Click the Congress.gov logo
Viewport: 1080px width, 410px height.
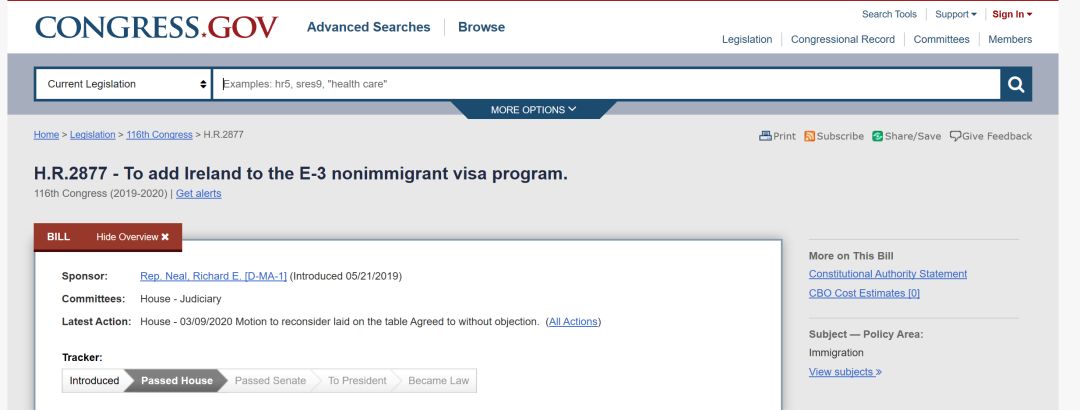click(156, 27)
